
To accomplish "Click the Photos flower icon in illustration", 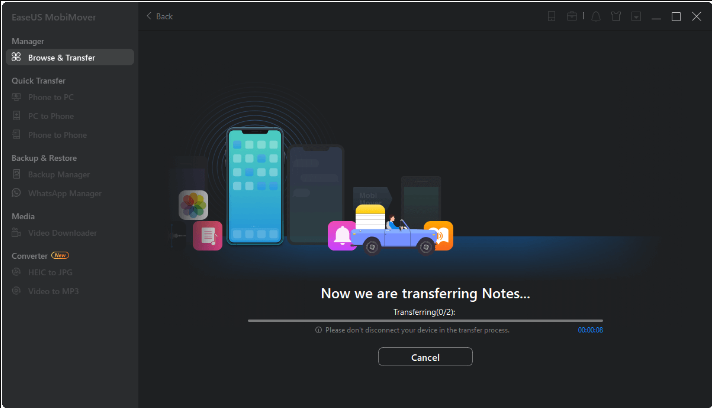I will point(193,205).
